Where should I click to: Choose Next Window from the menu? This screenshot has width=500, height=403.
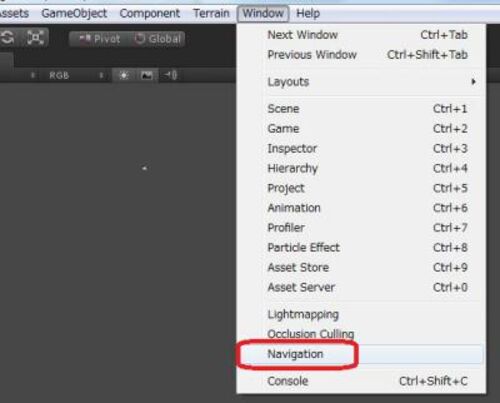click(361, 35)
